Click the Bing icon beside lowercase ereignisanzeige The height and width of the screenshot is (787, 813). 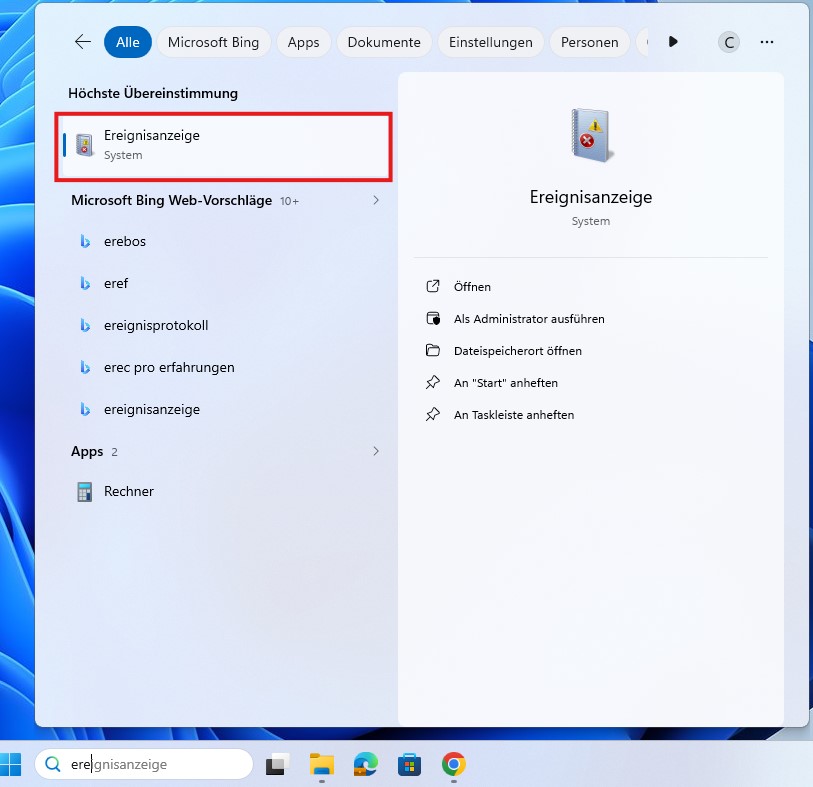tap(85, 409)
